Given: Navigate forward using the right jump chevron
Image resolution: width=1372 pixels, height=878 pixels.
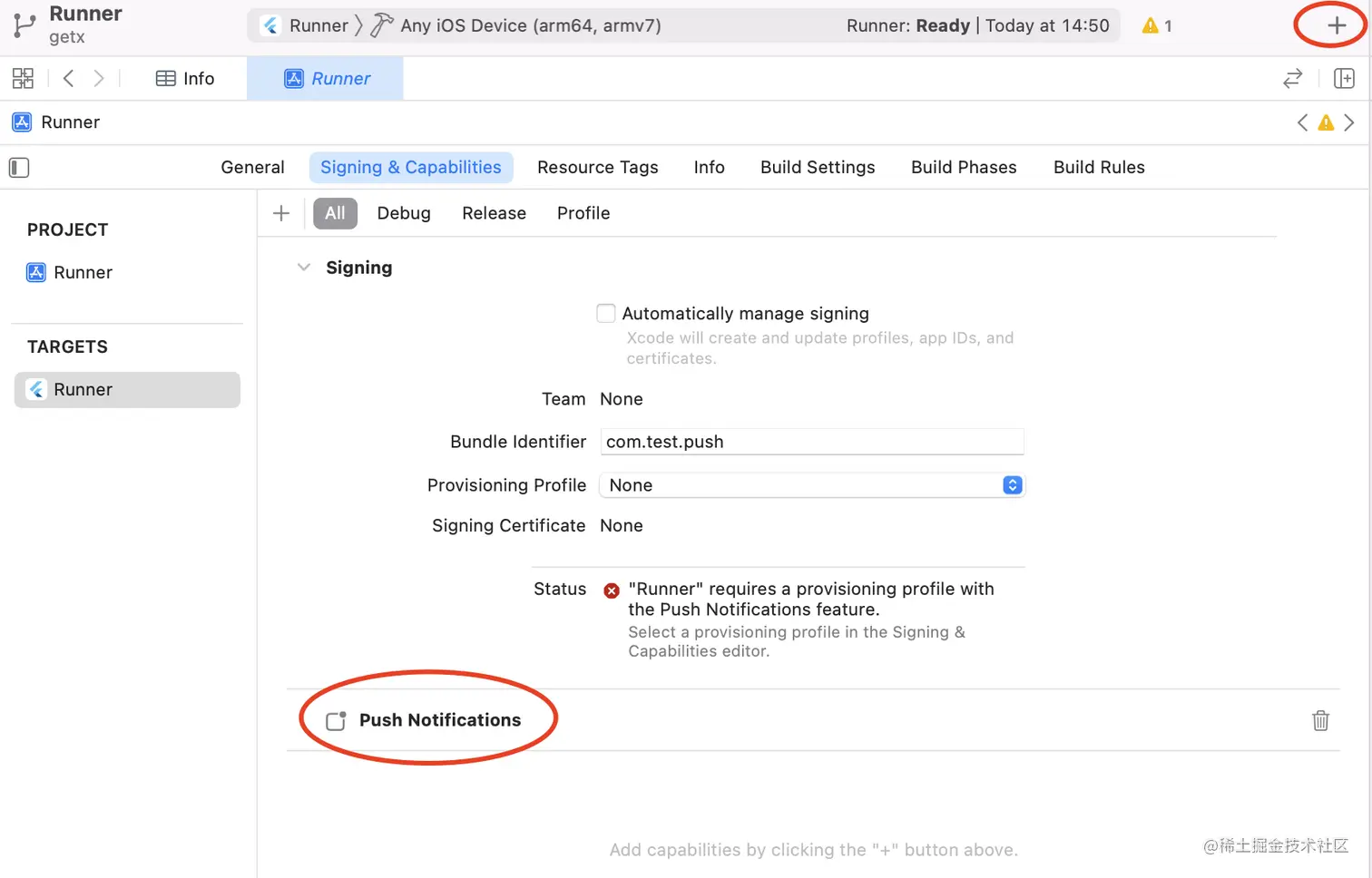Looking at the screenshot, I should click(x=1349, y=122).
